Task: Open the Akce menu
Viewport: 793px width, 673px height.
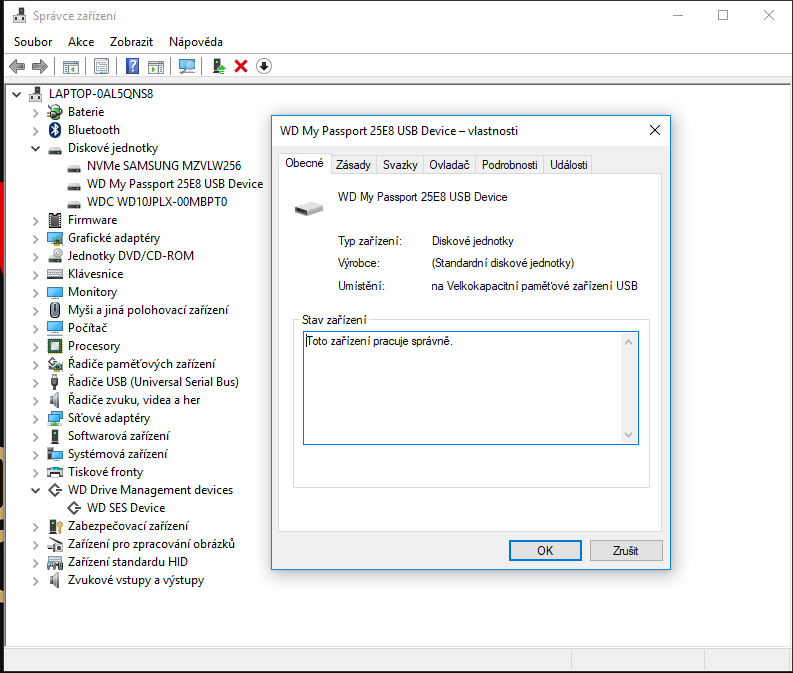Action: (81, 42)
